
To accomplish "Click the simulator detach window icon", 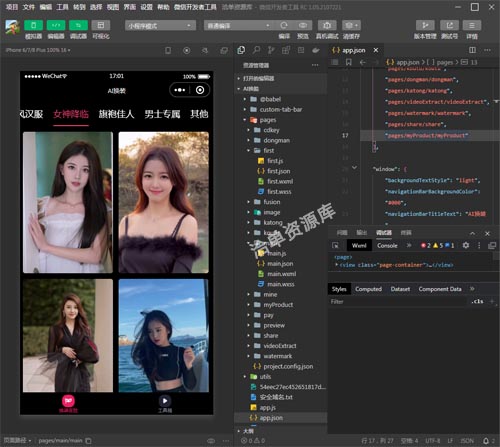I will 224,50.
